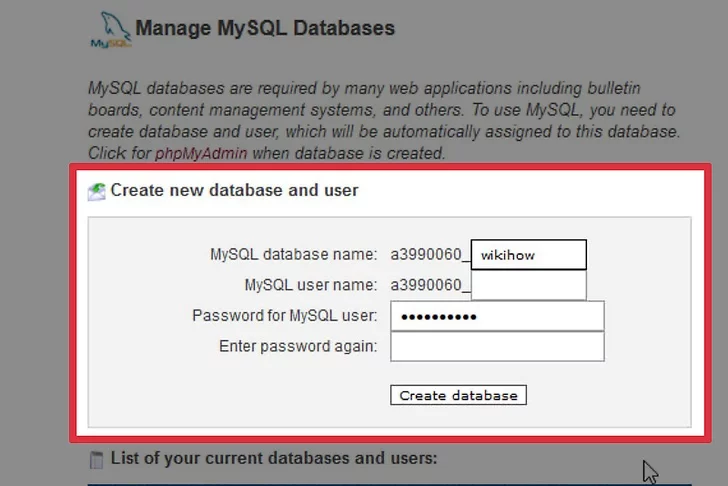Viewport: 728px width, 486px height.
Task: Select the Password for MySQL user field
Action: click(x=497, y=316)
